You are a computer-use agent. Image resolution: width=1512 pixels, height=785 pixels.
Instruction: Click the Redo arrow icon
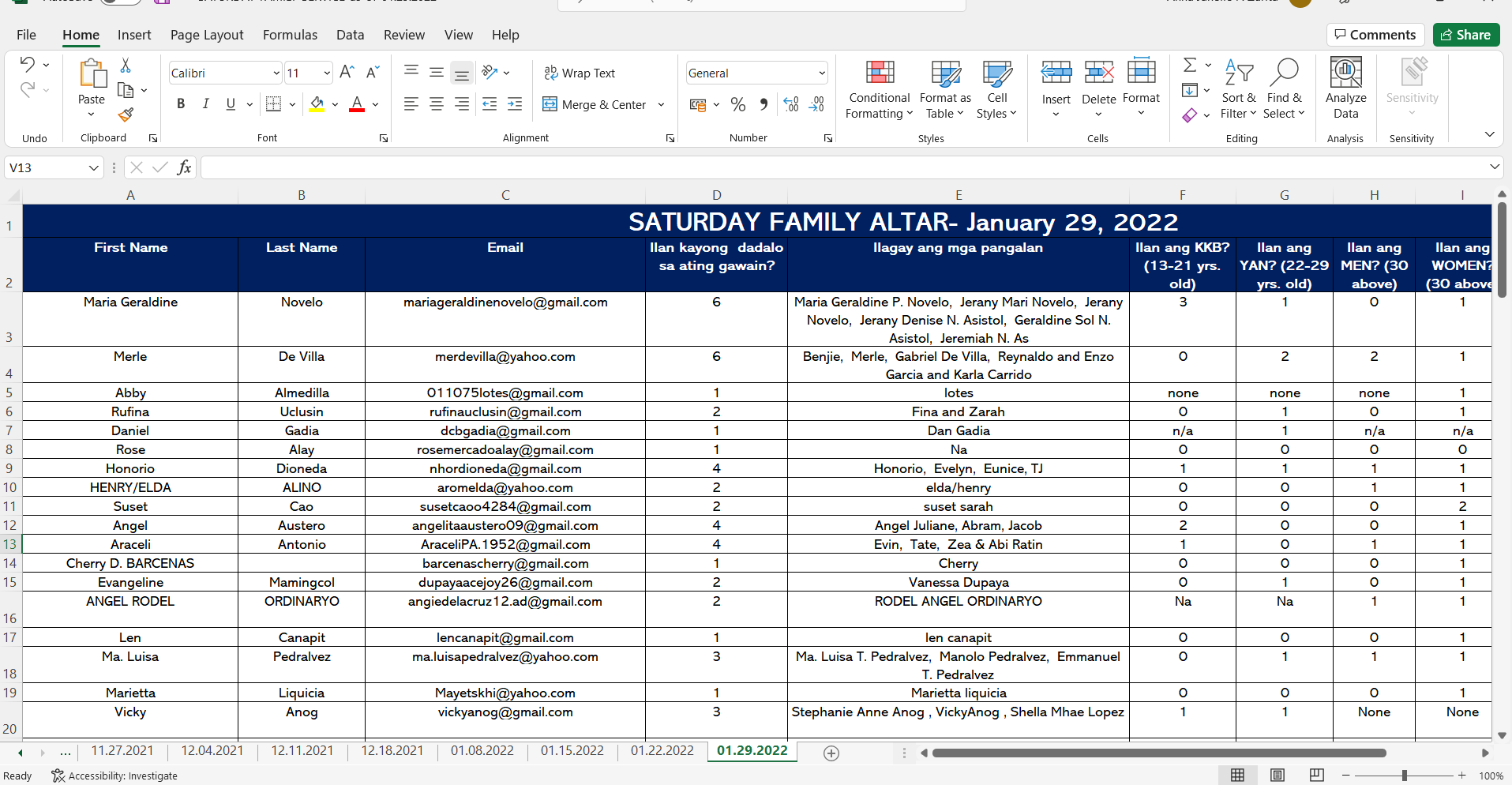(28, 89)
